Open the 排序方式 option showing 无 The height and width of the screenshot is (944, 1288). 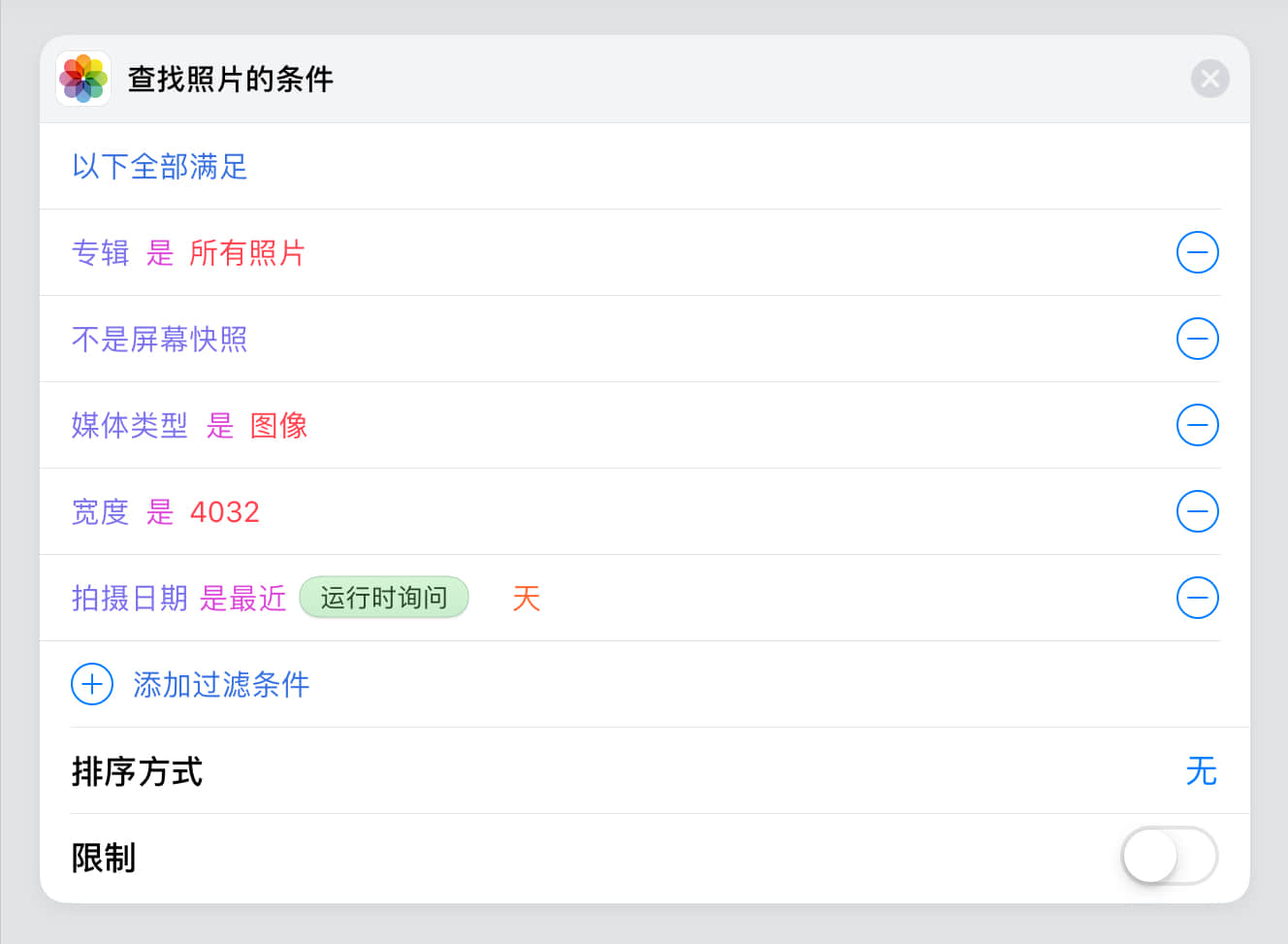1201,771
